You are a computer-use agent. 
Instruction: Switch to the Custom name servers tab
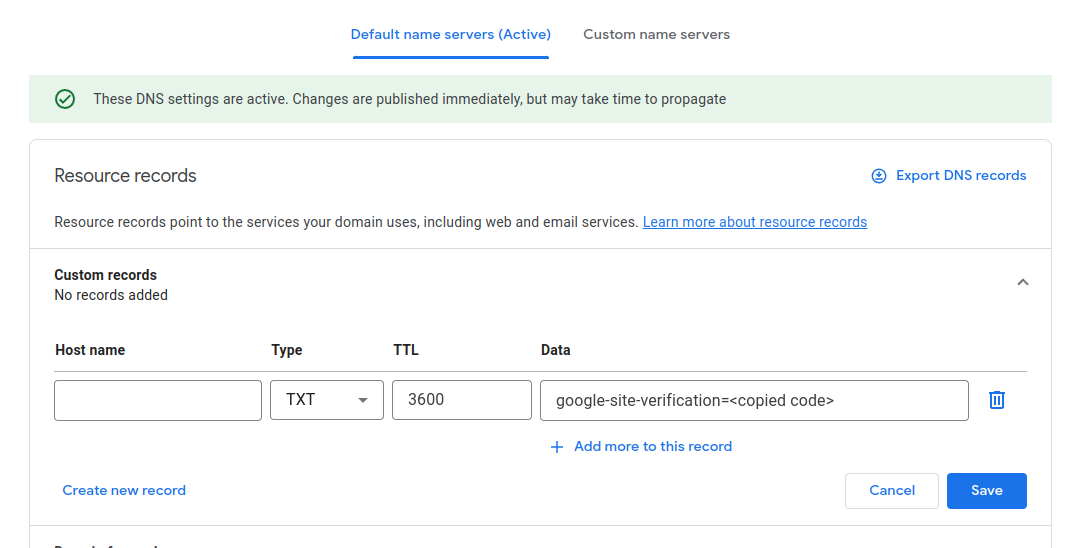pos(656,35)
